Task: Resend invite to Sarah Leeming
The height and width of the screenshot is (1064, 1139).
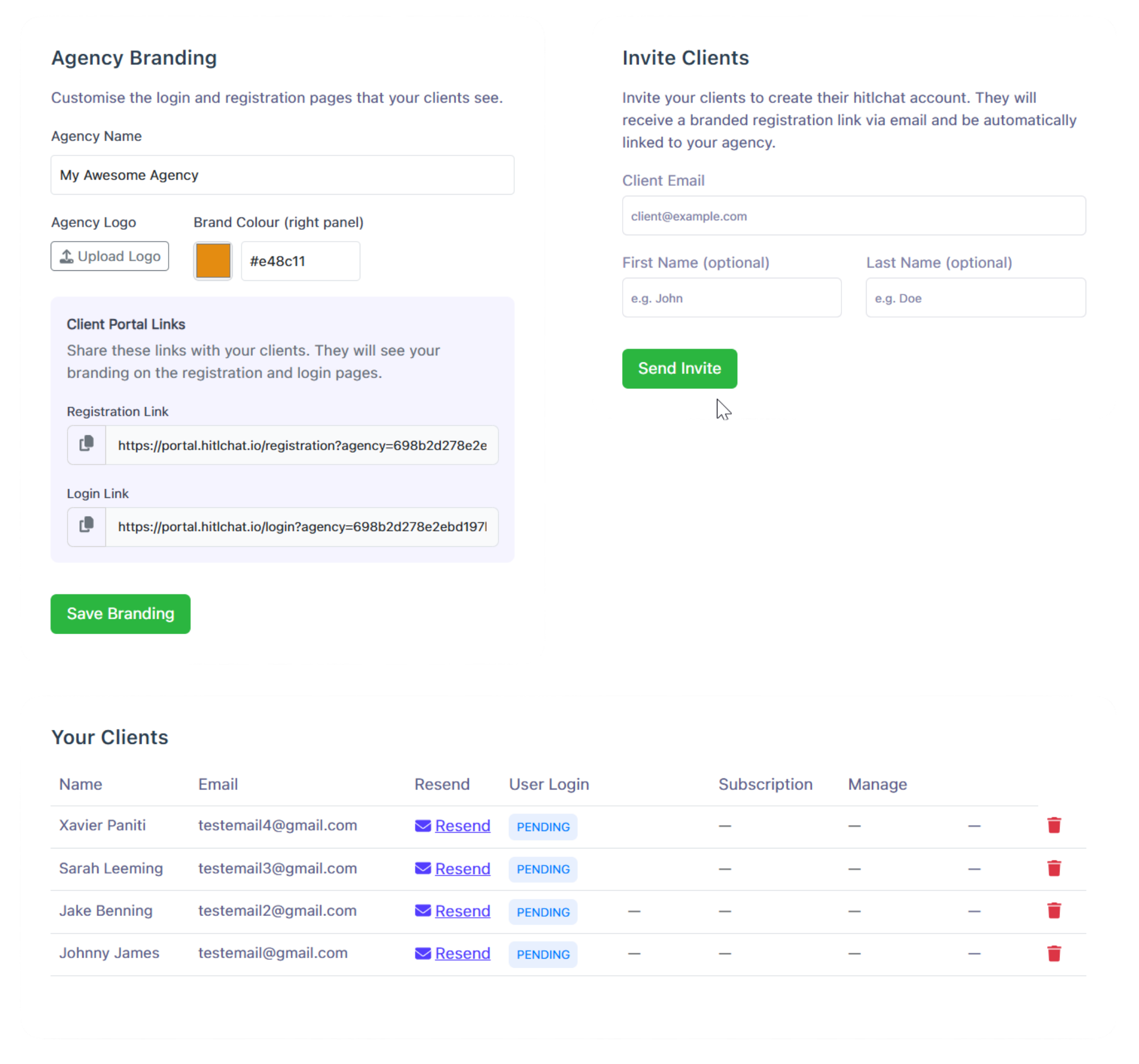Action: point(463,869)
